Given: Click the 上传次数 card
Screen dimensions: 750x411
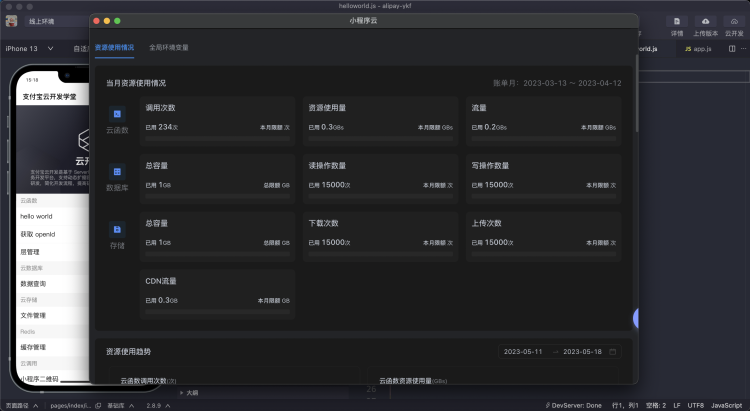Looking at the screenshot, I should 544,237.
